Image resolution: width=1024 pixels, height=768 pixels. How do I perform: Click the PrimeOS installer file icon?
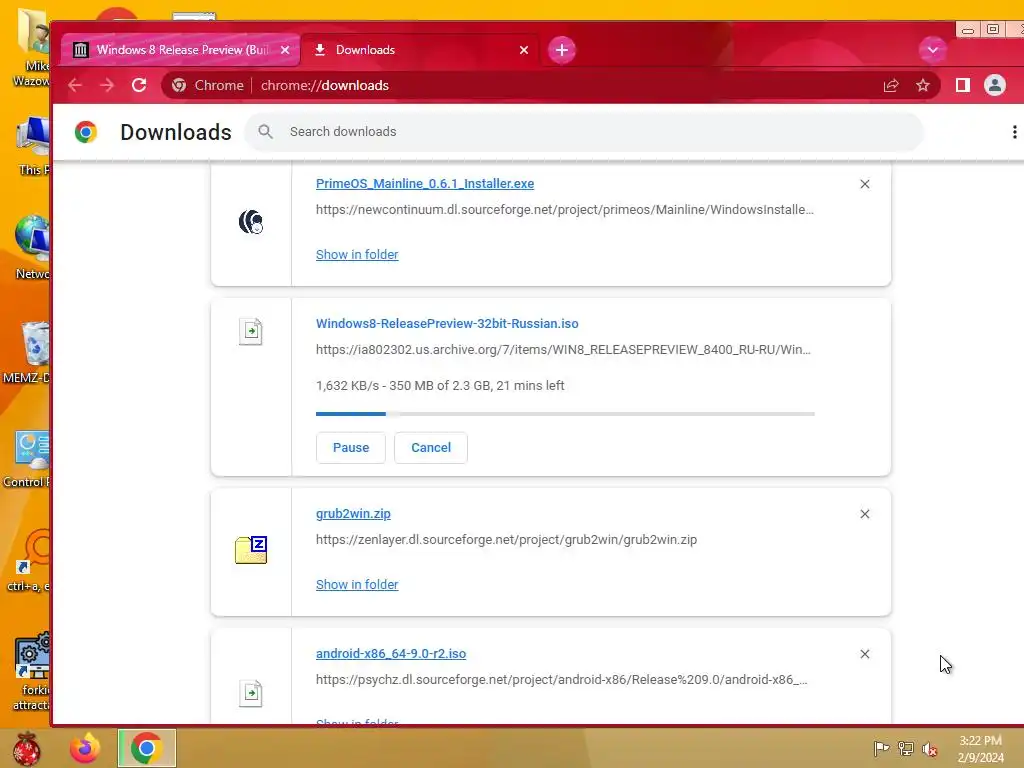pyautogui.click(x=251, y=222)
